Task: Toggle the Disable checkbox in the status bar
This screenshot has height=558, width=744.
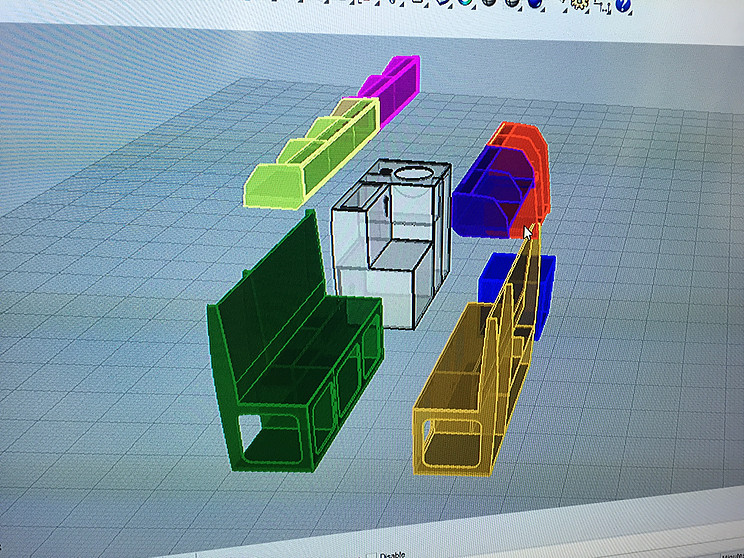Action: (x=374, y=556)
